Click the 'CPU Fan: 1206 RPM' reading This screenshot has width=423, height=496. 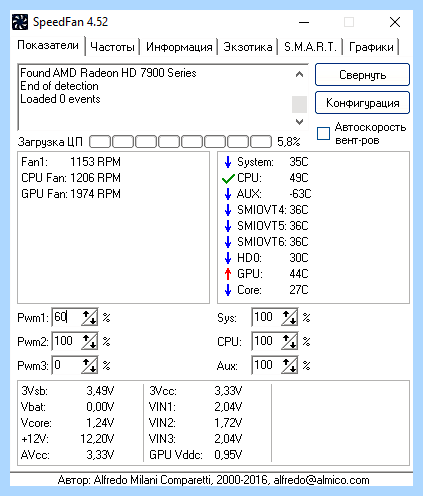71,178
